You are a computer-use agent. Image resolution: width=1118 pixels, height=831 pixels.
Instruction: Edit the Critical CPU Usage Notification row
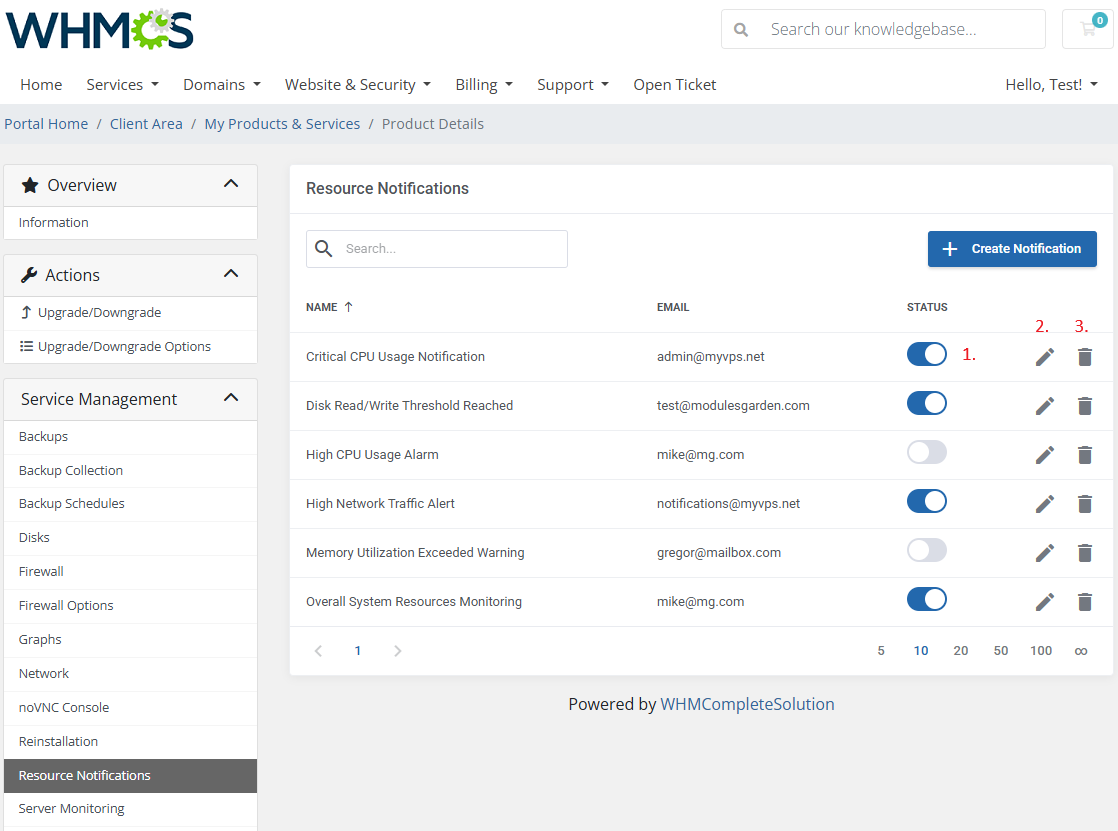1045,357
